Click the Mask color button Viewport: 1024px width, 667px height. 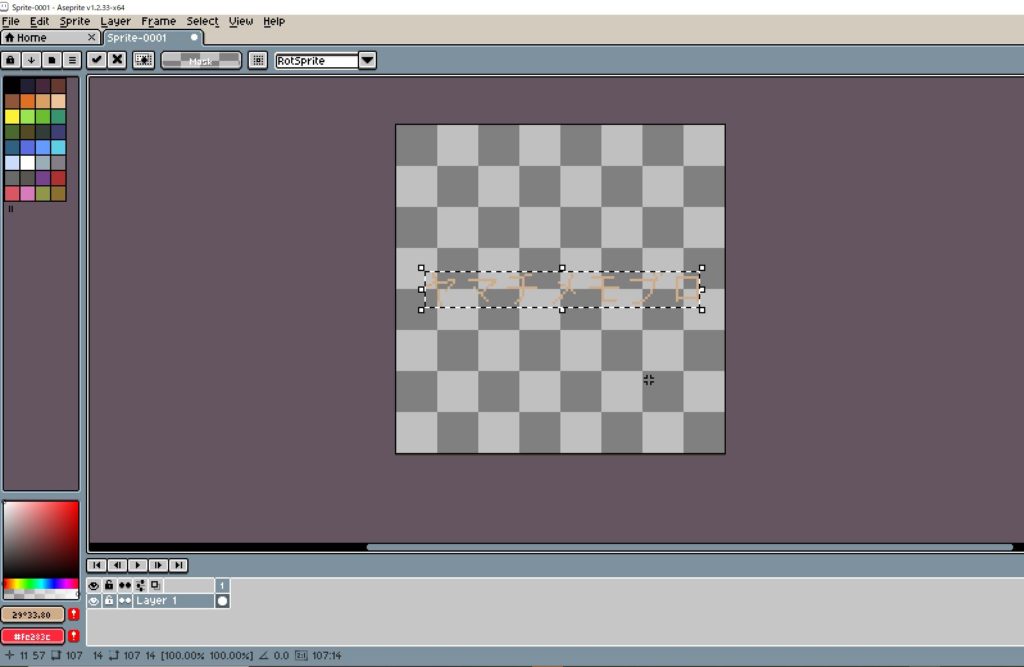point(201,60)
